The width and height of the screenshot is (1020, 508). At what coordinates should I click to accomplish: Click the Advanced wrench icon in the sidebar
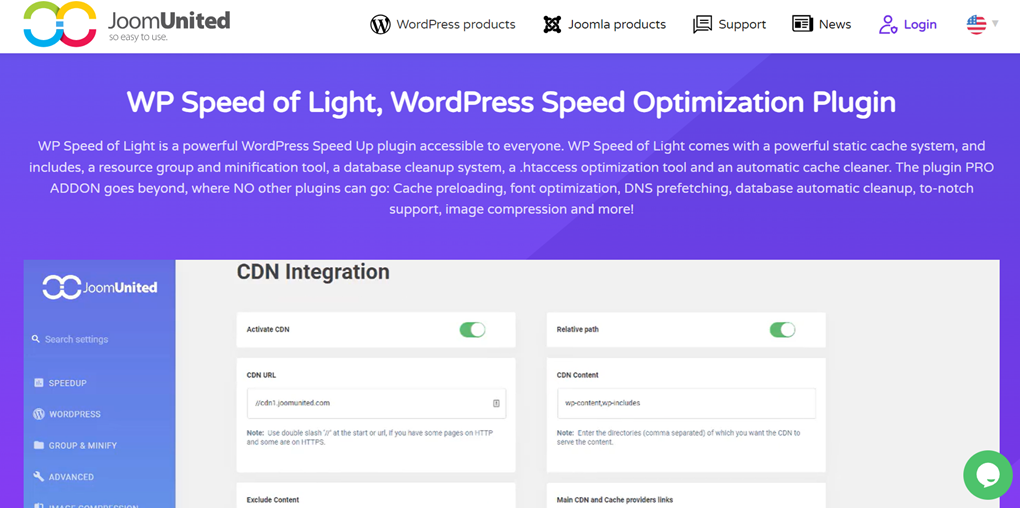pos(39,477)
